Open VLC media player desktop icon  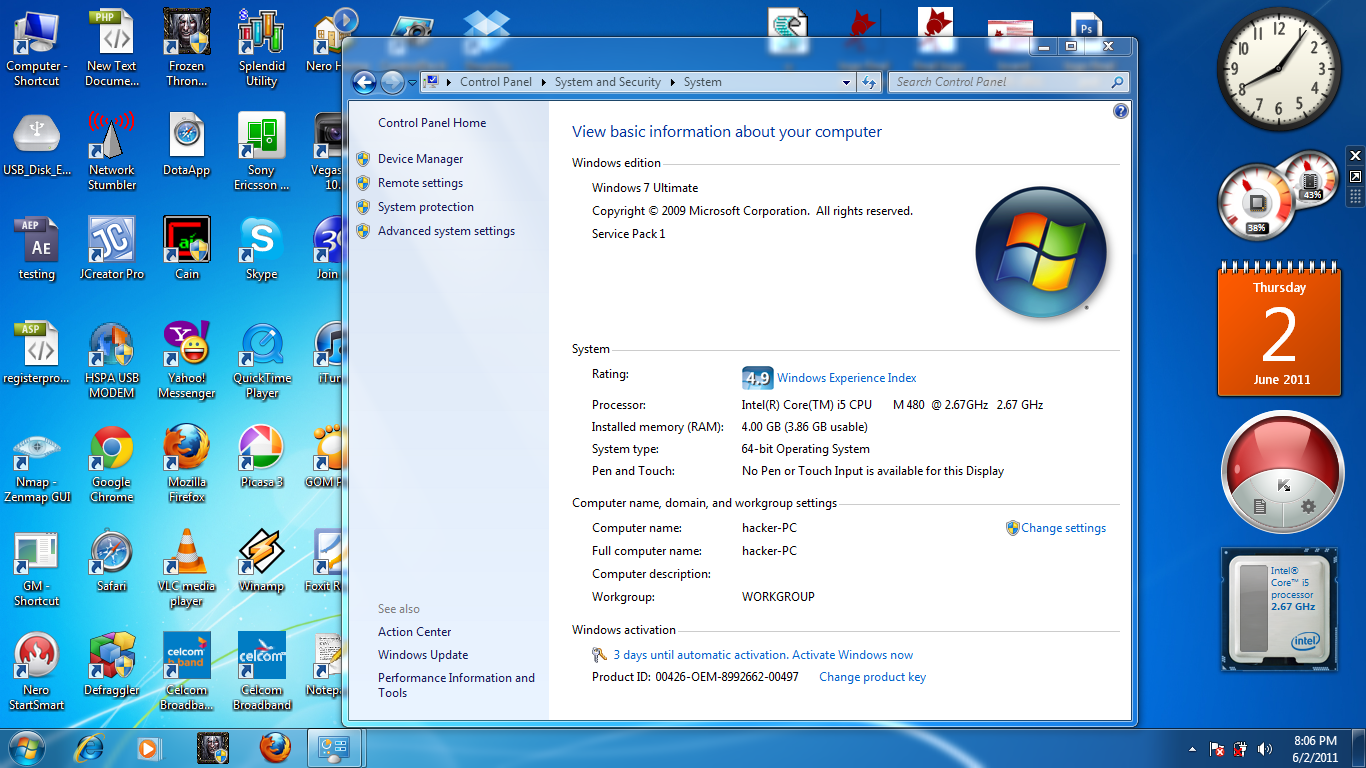pyautogui.click(x=187, y=568)
